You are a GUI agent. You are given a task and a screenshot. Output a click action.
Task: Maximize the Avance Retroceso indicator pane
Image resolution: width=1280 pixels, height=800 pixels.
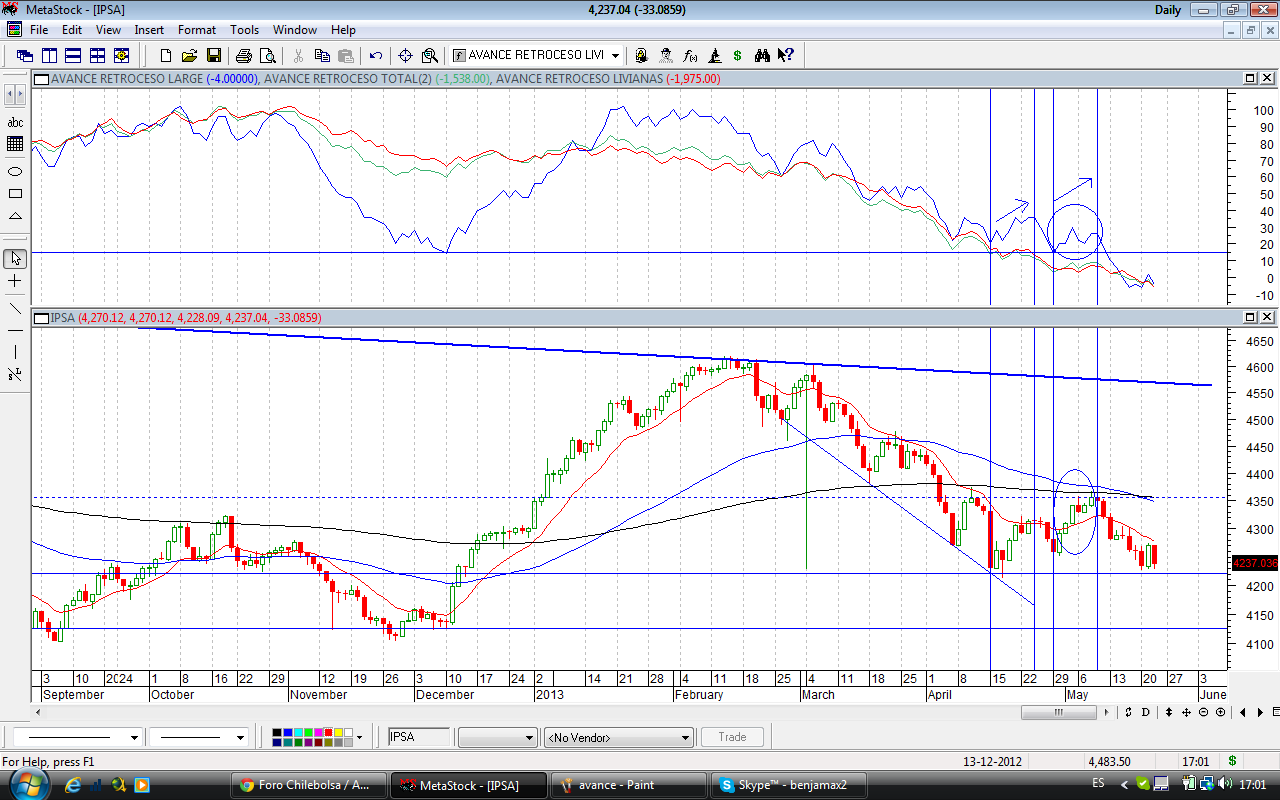1250,78
